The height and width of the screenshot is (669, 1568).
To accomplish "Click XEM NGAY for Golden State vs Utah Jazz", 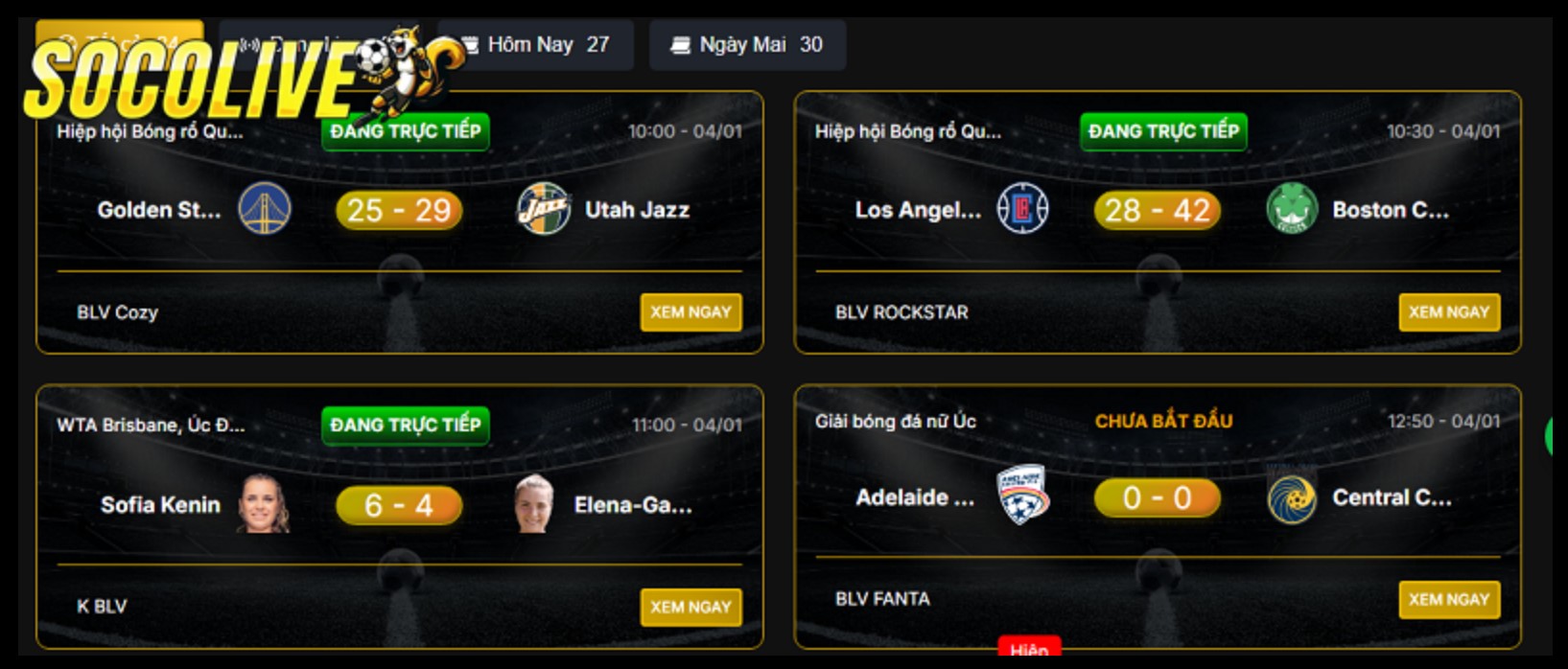I will tap(690, 312).
